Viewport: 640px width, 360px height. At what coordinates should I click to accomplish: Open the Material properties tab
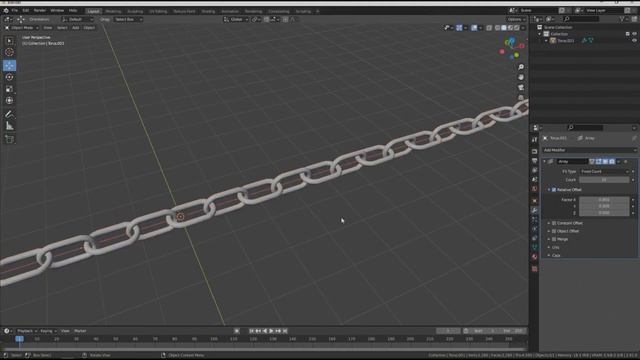tap(535, 257)
